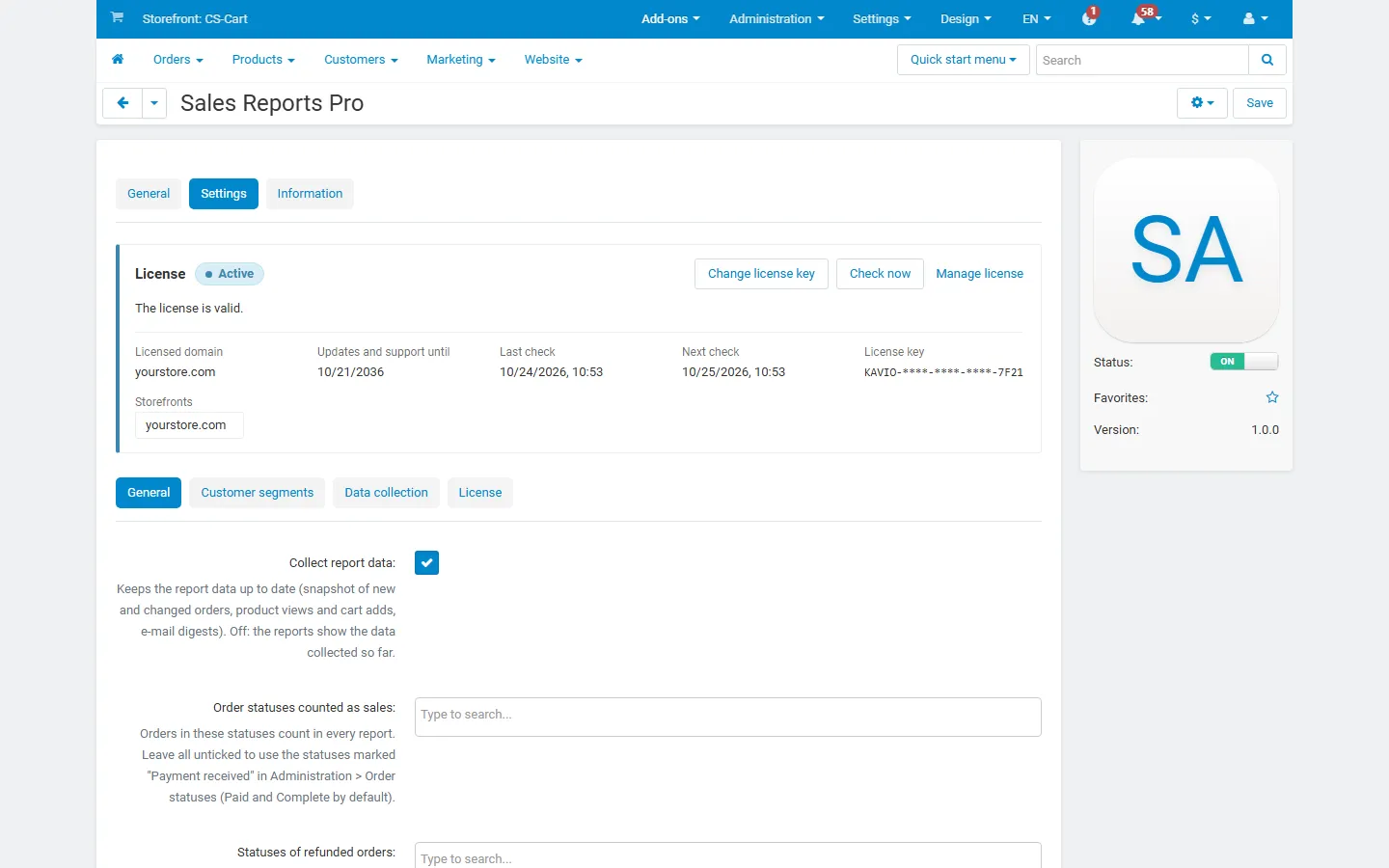Expand the dropdown arrow next to back button
This screenshot has height=868, width=1389.
click(x=154, y=103)
